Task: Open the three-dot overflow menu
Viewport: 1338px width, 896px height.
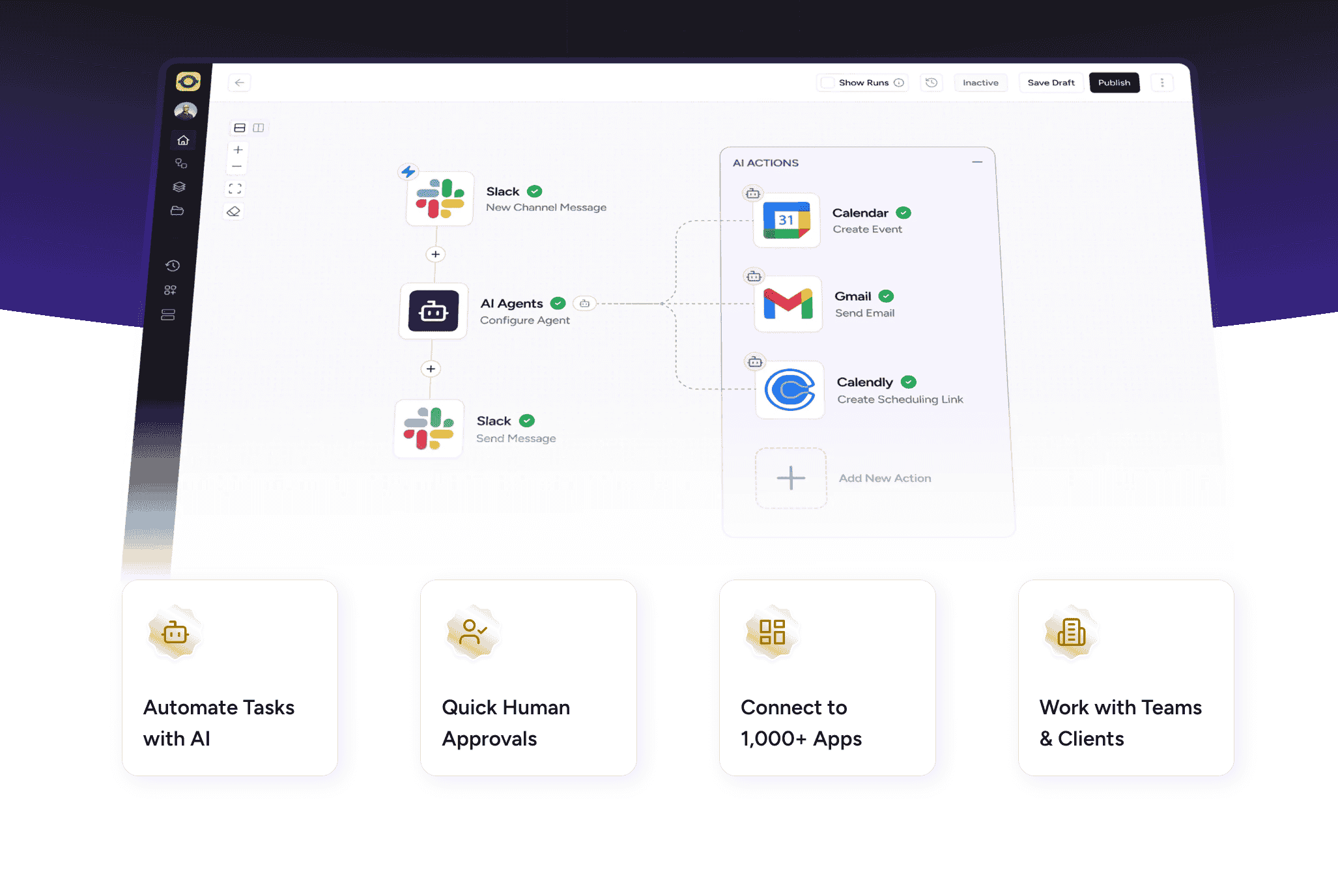Action: pos(1162,82)
